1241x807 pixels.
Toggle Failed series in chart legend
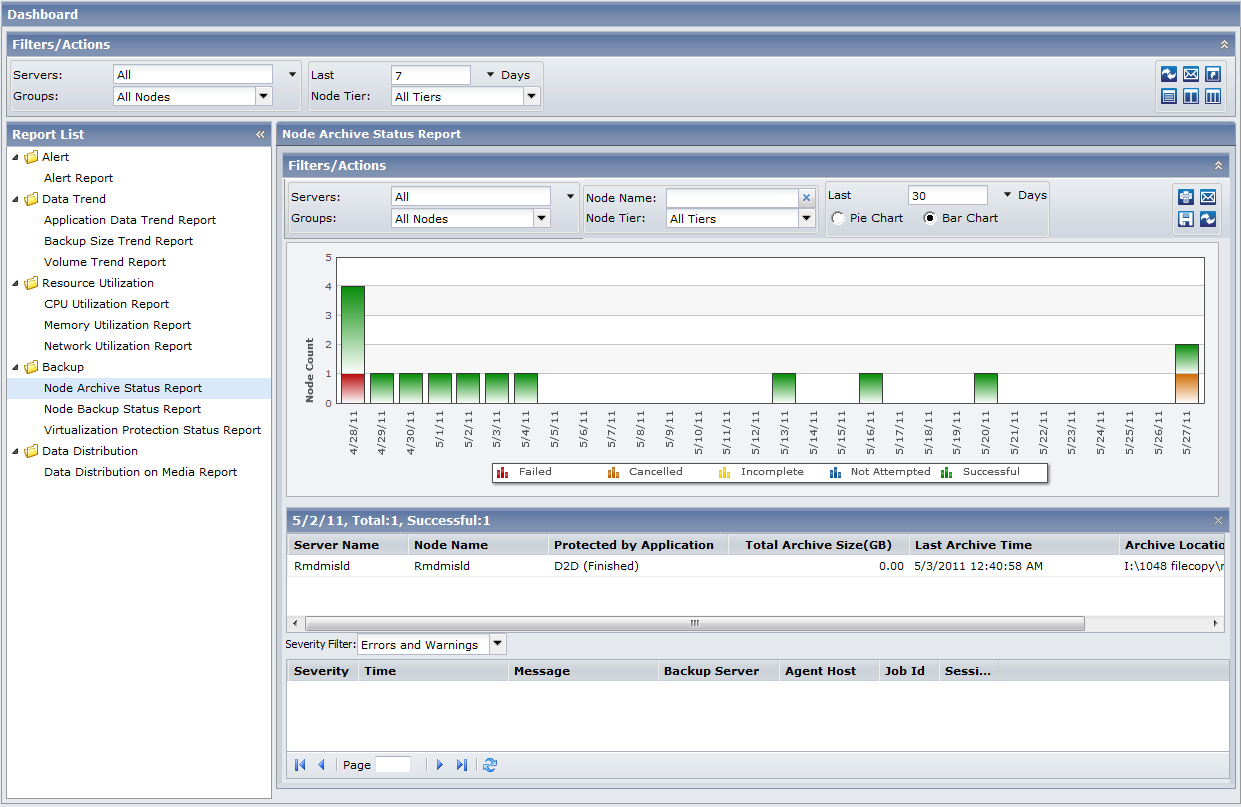[x=524, y=472]
